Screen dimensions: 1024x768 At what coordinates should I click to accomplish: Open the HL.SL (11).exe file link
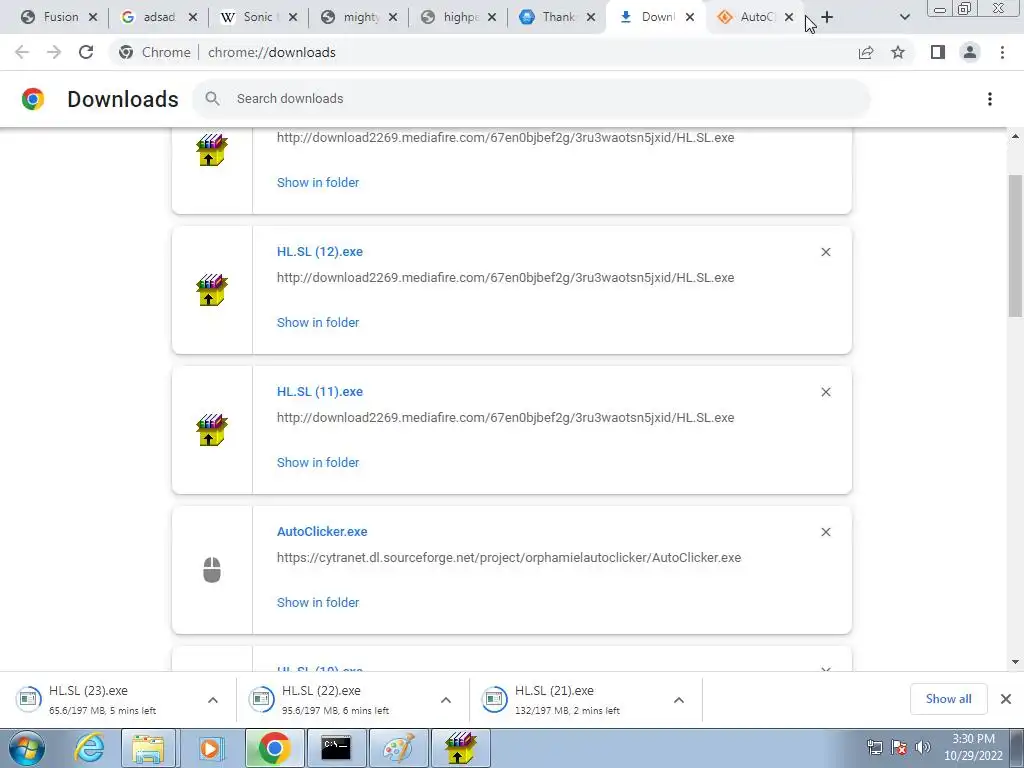click(x=319, y=392)
